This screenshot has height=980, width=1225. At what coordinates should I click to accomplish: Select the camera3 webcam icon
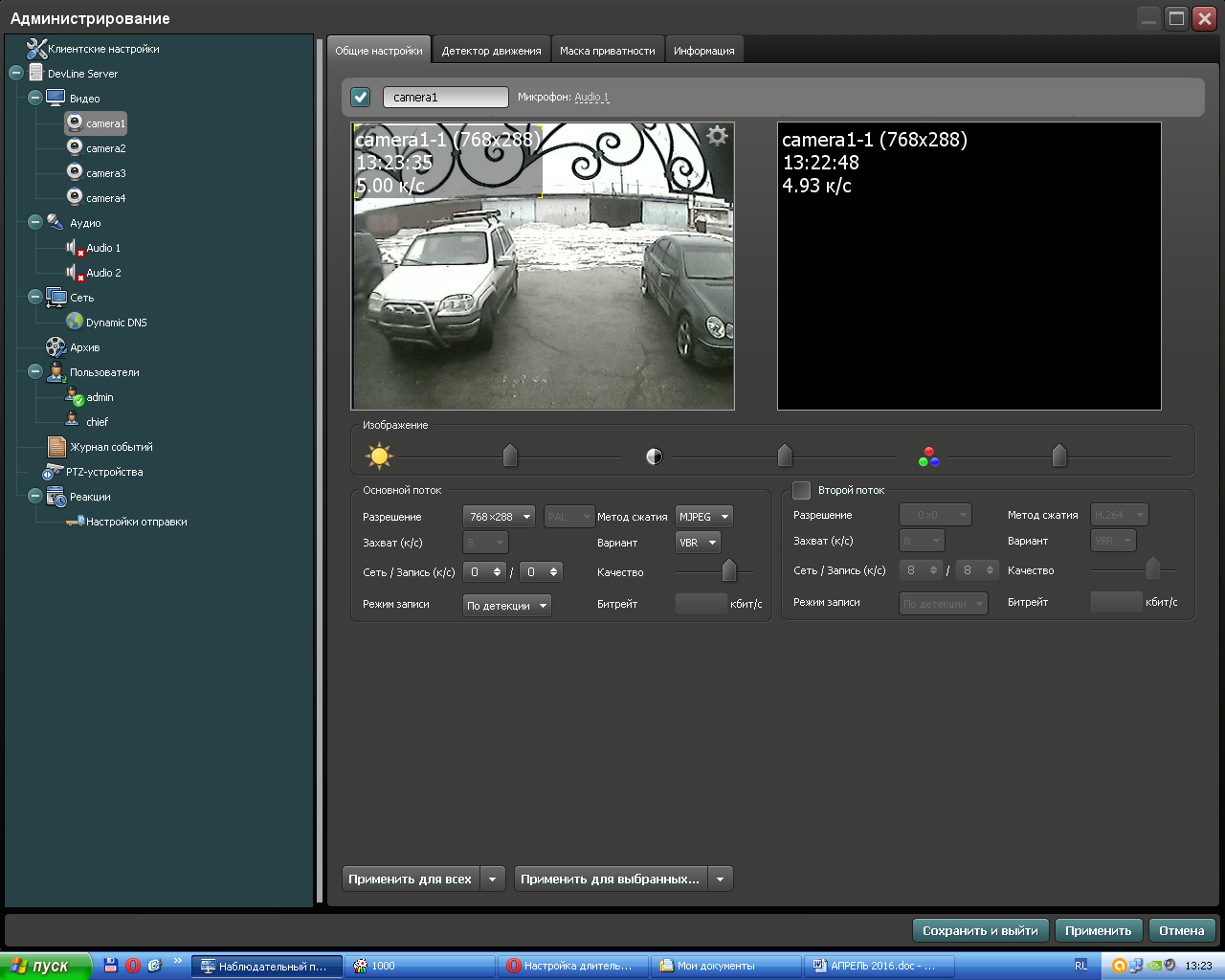[x=75, y=172]
